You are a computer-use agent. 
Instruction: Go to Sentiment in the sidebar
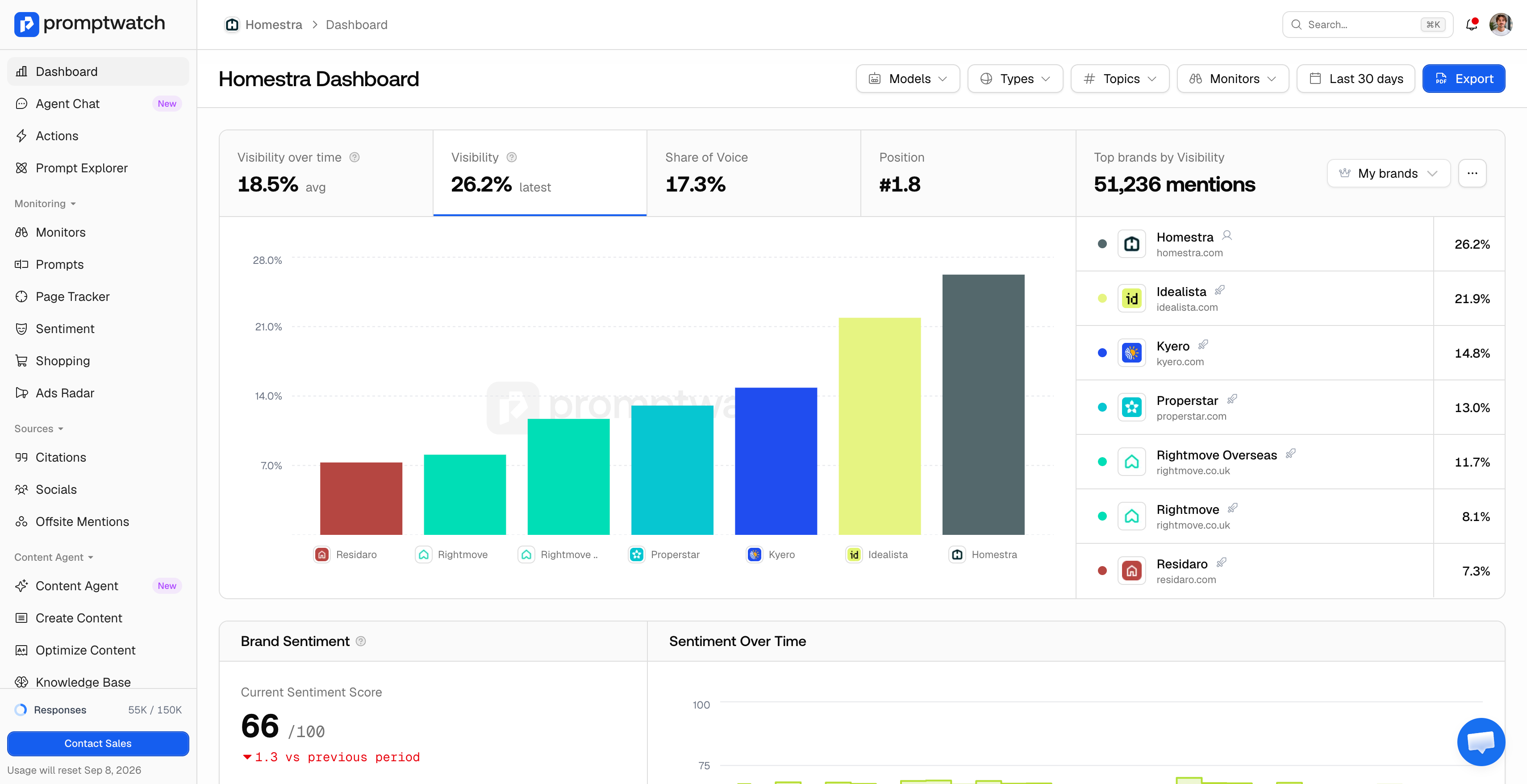point(98,328)
